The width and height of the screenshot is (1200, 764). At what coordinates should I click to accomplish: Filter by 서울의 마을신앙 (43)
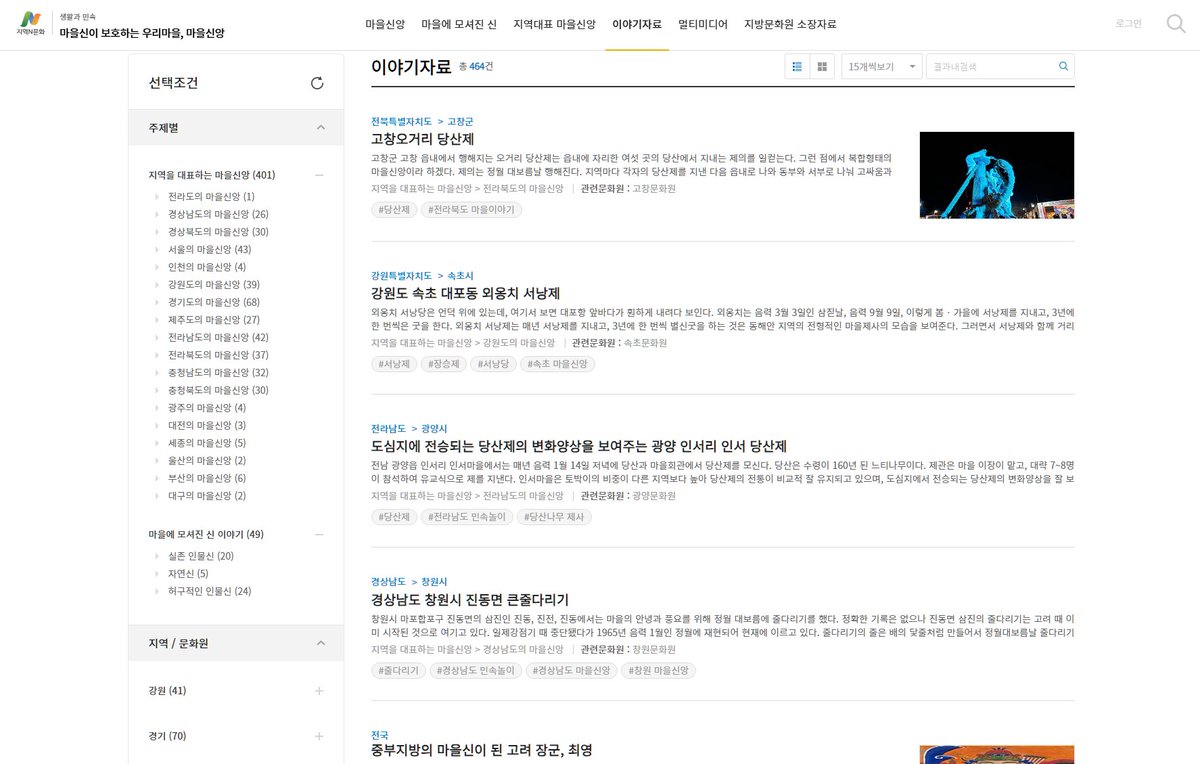coord(210,250)
